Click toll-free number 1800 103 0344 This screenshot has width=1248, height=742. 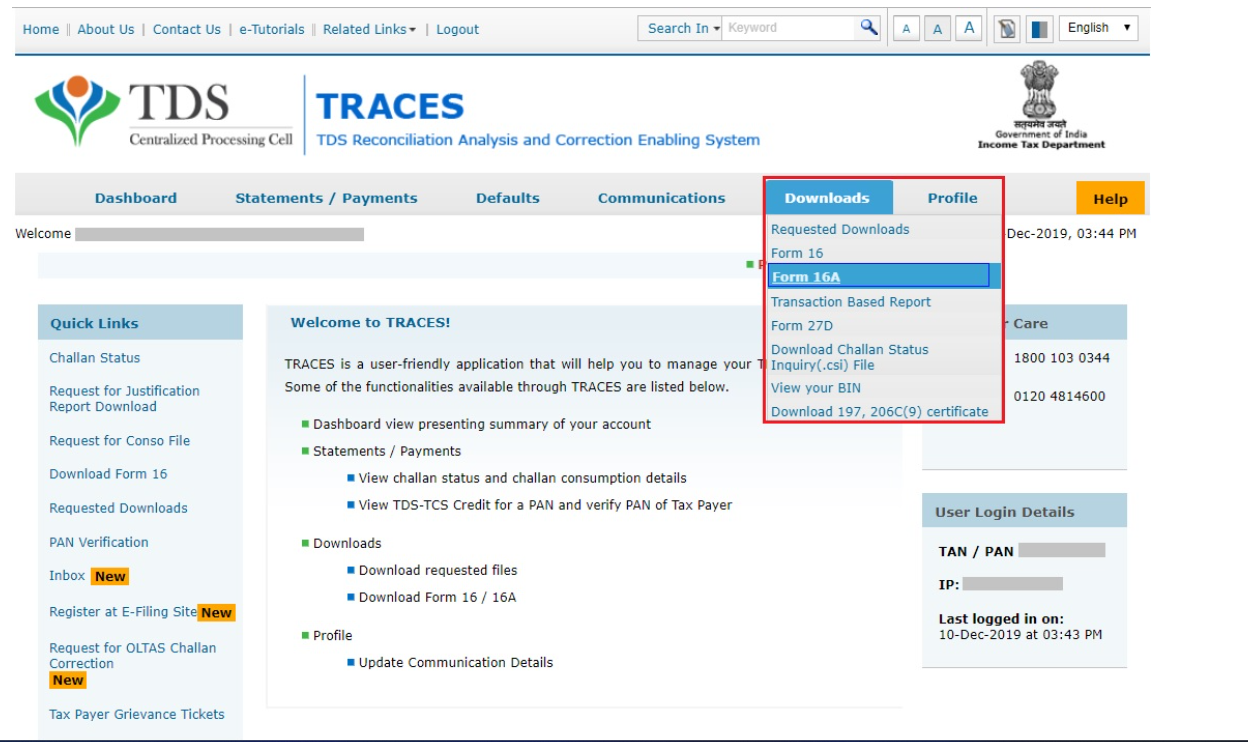tap(1061, 358)
